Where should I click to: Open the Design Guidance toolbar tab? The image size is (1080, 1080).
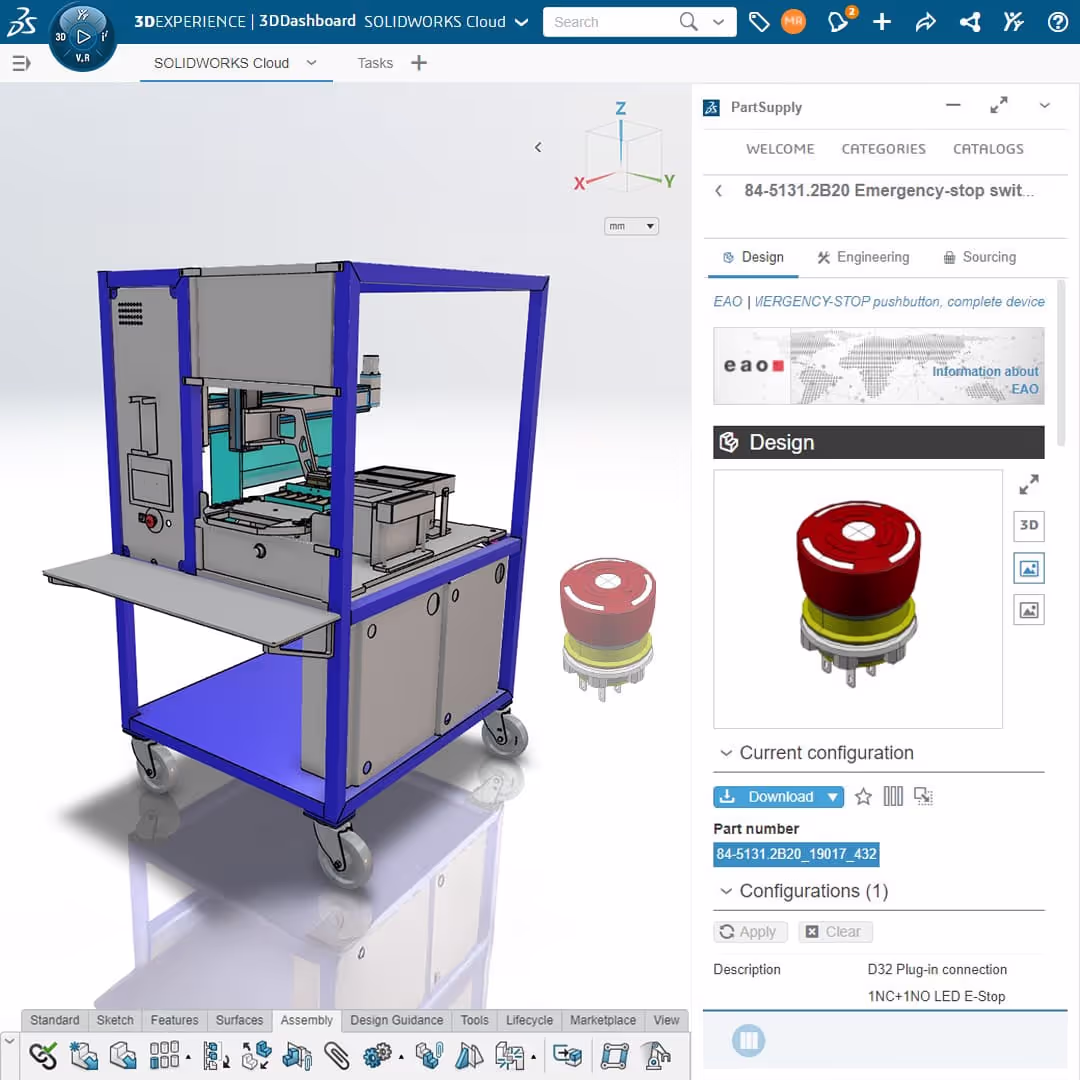pos(397,1020)
